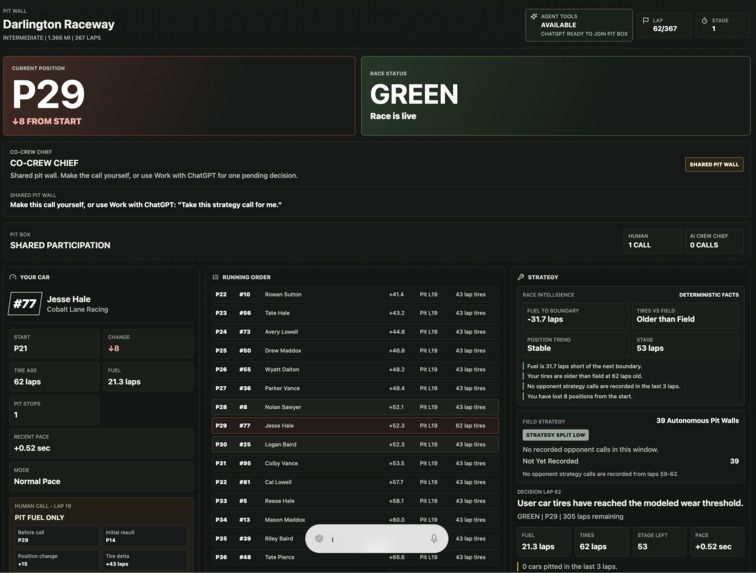Select the AI Crew Chief 0 Calls box

click(714, 241)
